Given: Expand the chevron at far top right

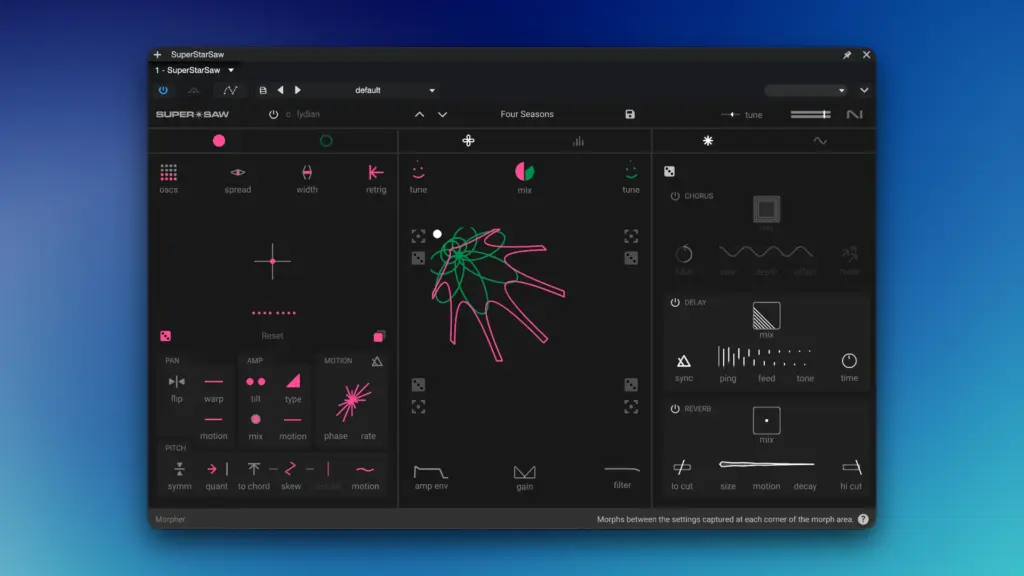Looking at the screenshot, I should 864,90.
